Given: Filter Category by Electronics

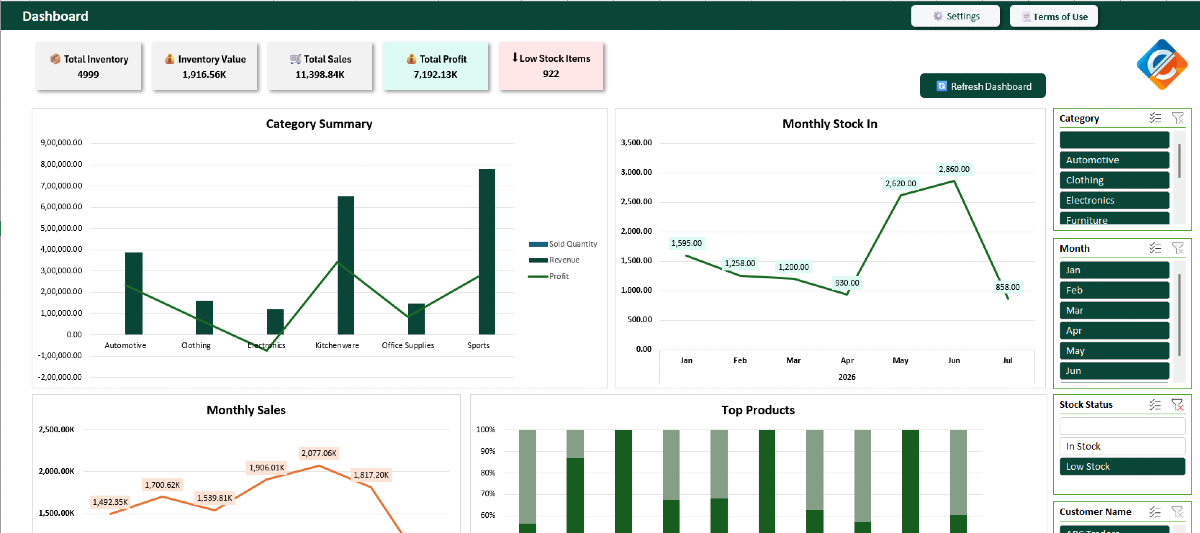Looking at the screenshot, I should 1114,200.
